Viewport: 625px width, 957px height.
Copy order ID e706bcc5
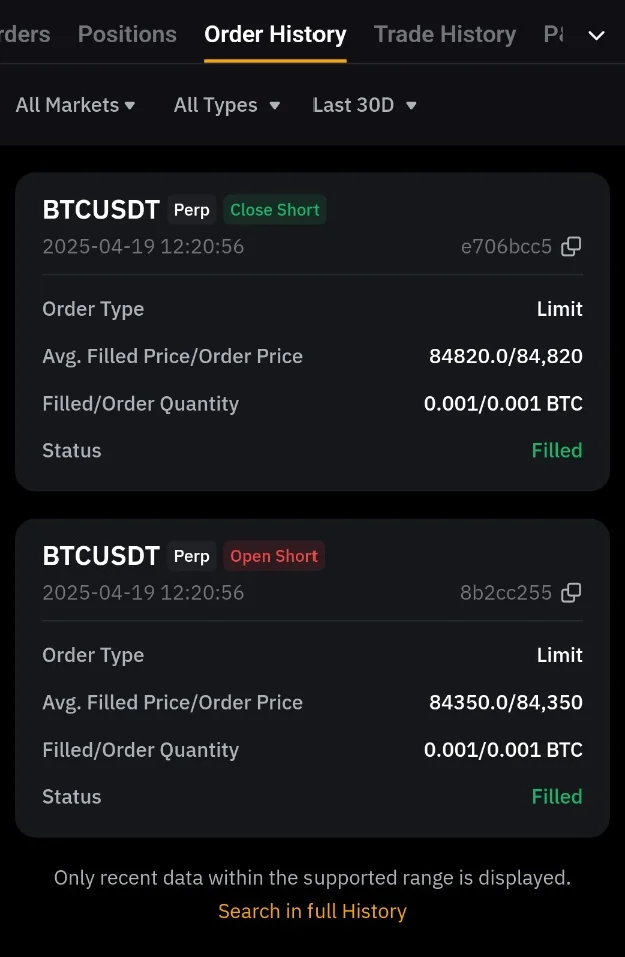click(x=571, y=247)
